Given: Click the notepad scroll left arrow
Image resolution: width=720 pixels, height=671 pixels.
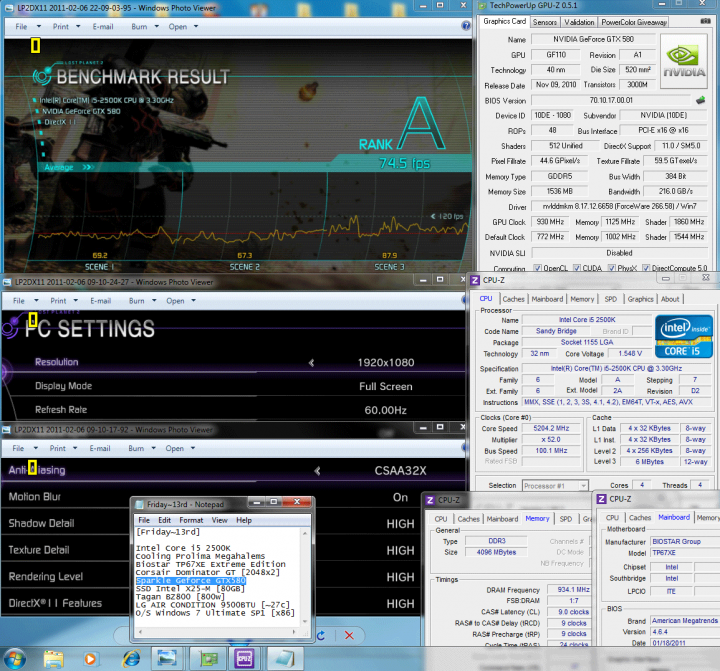Looking at the screenshot, I should click(140, 632).
